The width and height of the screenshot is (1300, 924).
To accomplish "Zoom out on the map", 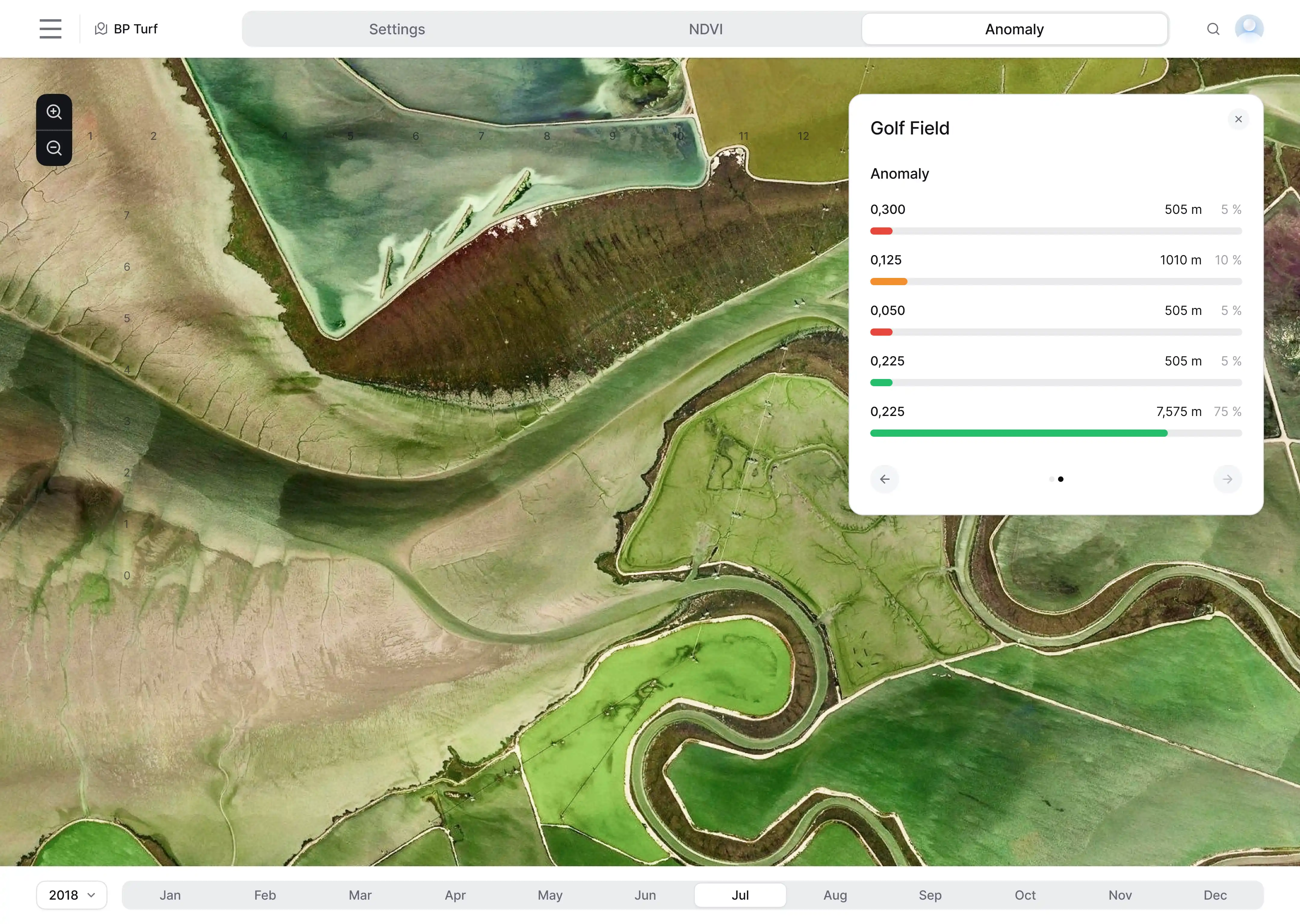I will tap(54, 148).
